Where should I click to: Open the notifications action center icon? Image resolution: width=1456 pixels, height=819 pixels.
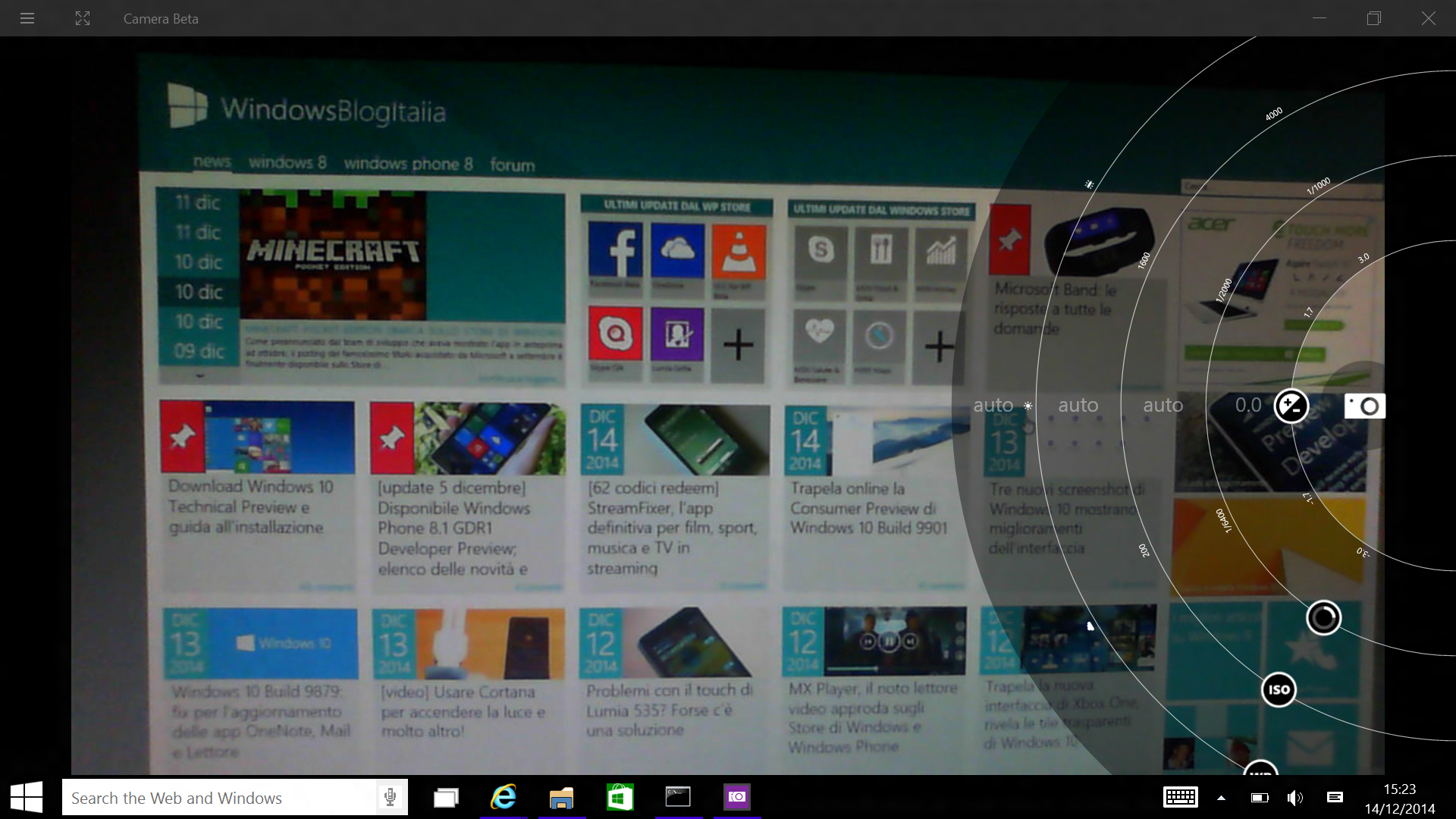(1335, 797)
